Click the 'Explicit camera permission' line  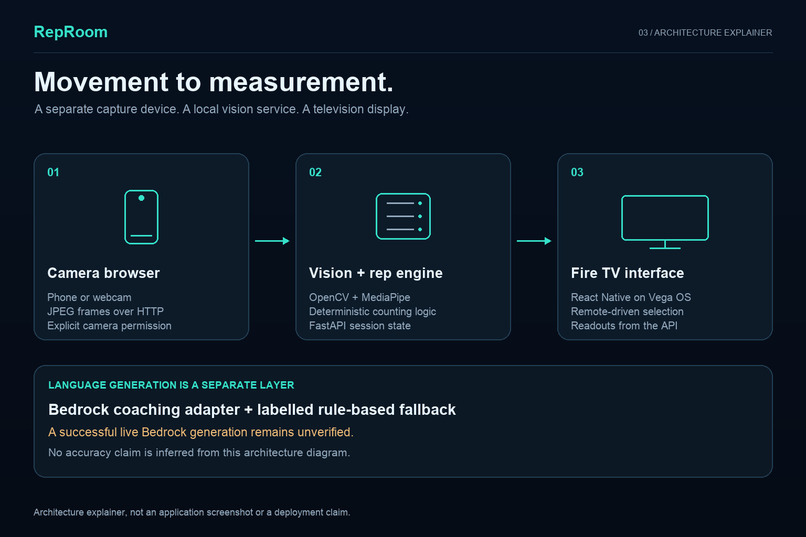109,326
